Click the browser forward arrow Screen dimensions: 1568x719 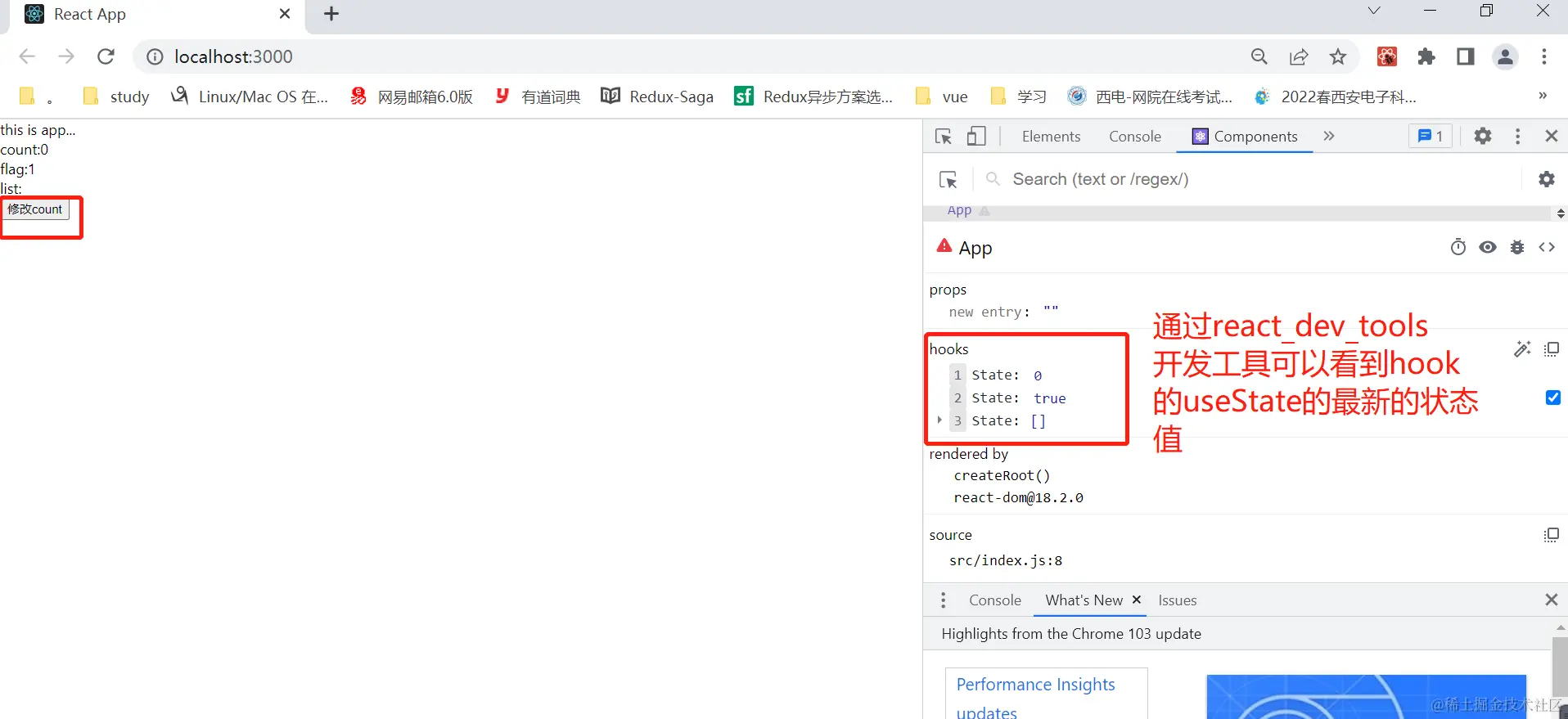pyautogui.click(x=66, y=56)
